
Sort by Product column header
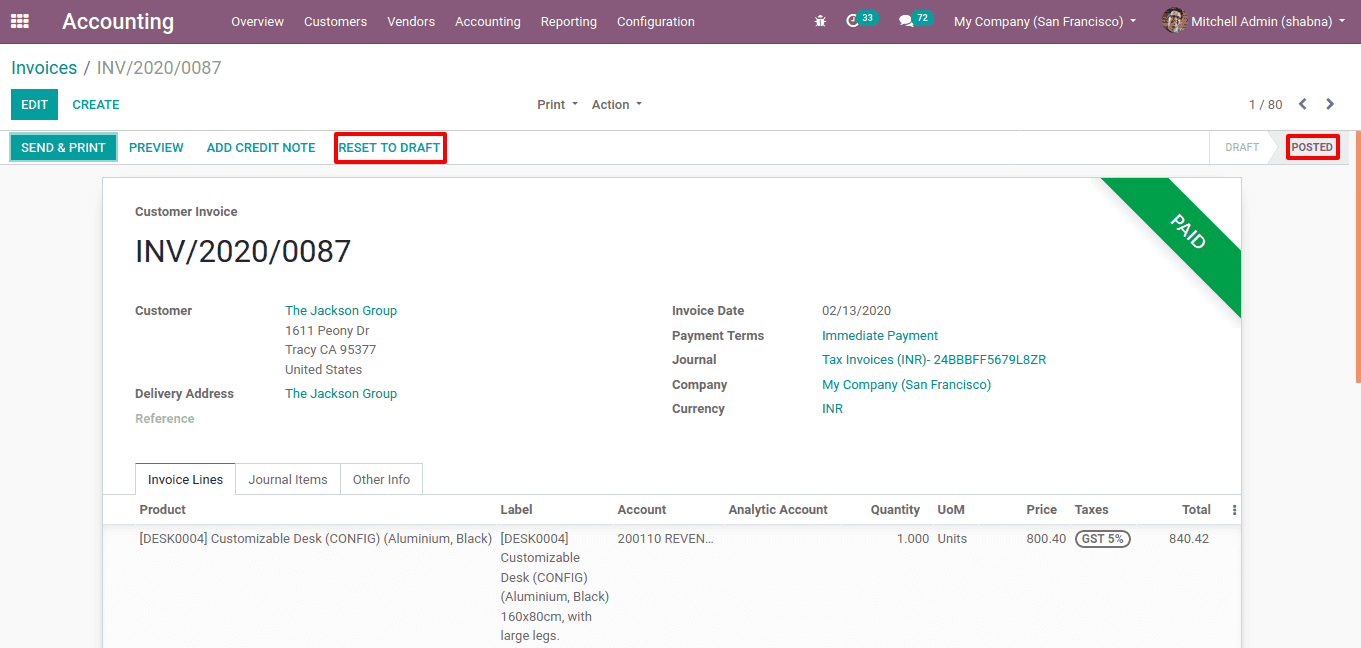(162, 510)
